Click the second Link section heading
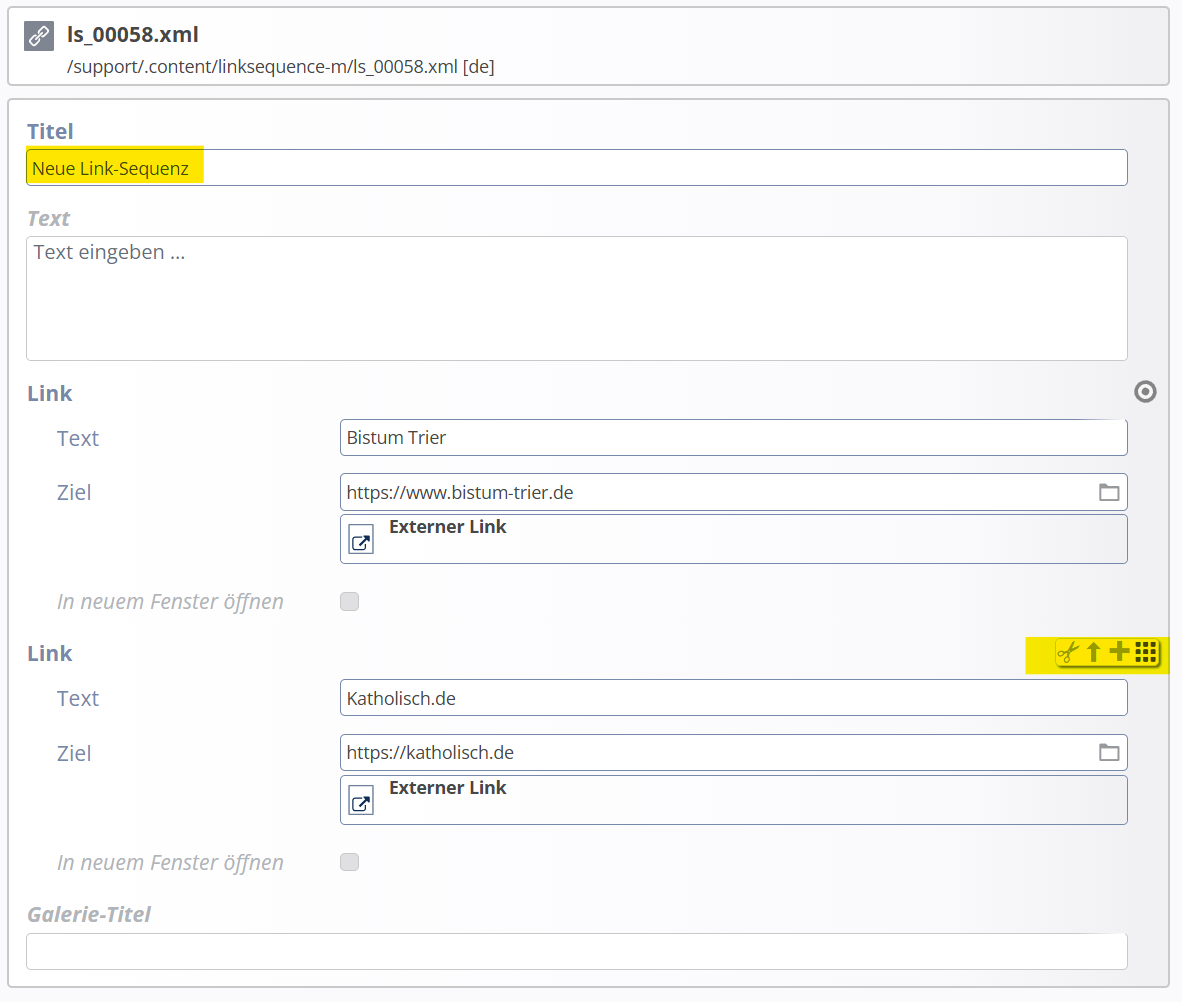This screenshot has width=1182, height=1002. click(x=50, y=654)
